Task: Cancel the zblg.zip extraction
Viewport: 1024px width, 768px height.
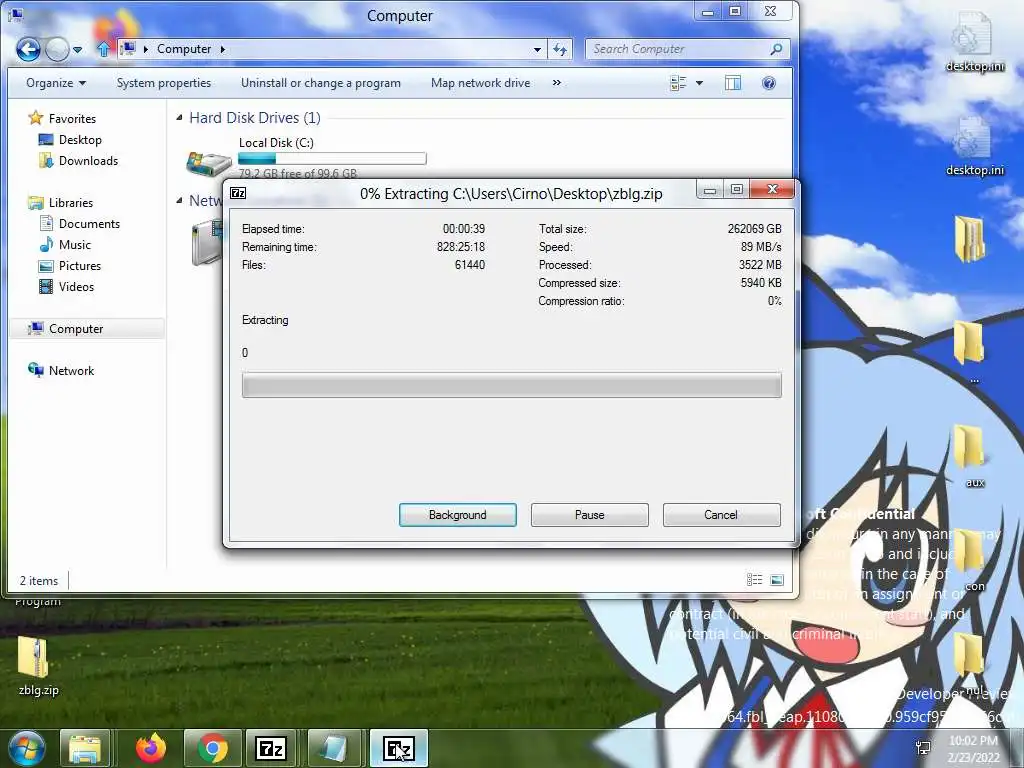Action: tap(721, 515)
